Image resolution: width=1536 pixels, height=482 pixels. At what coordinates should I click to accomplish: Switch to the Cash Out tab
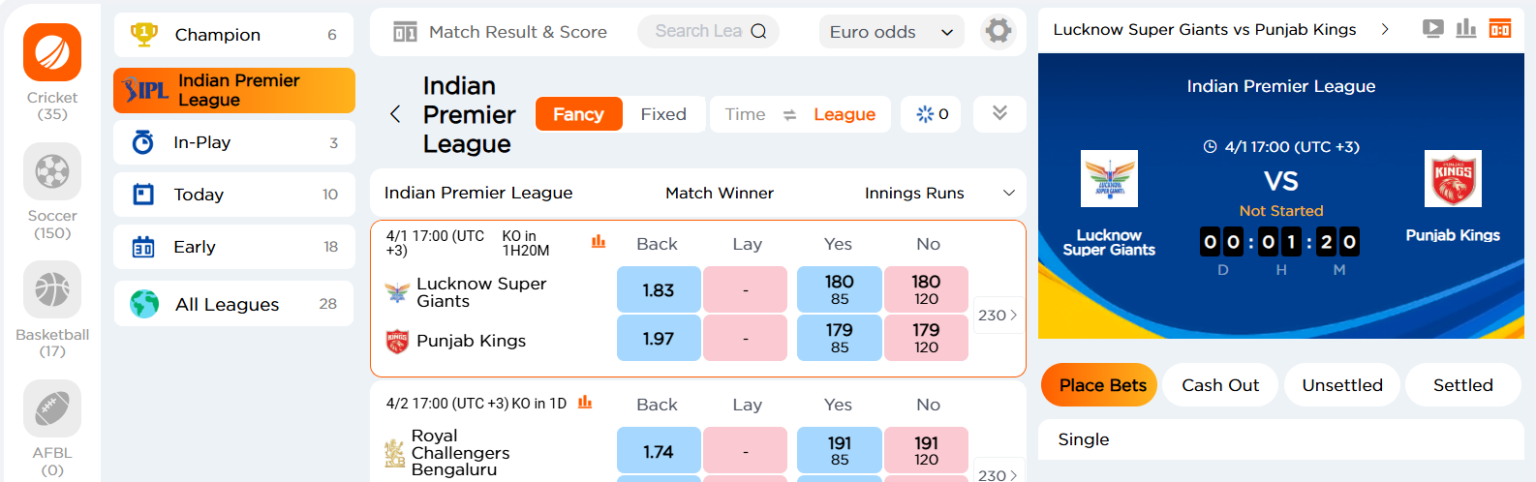click(x=1220, y=385)
